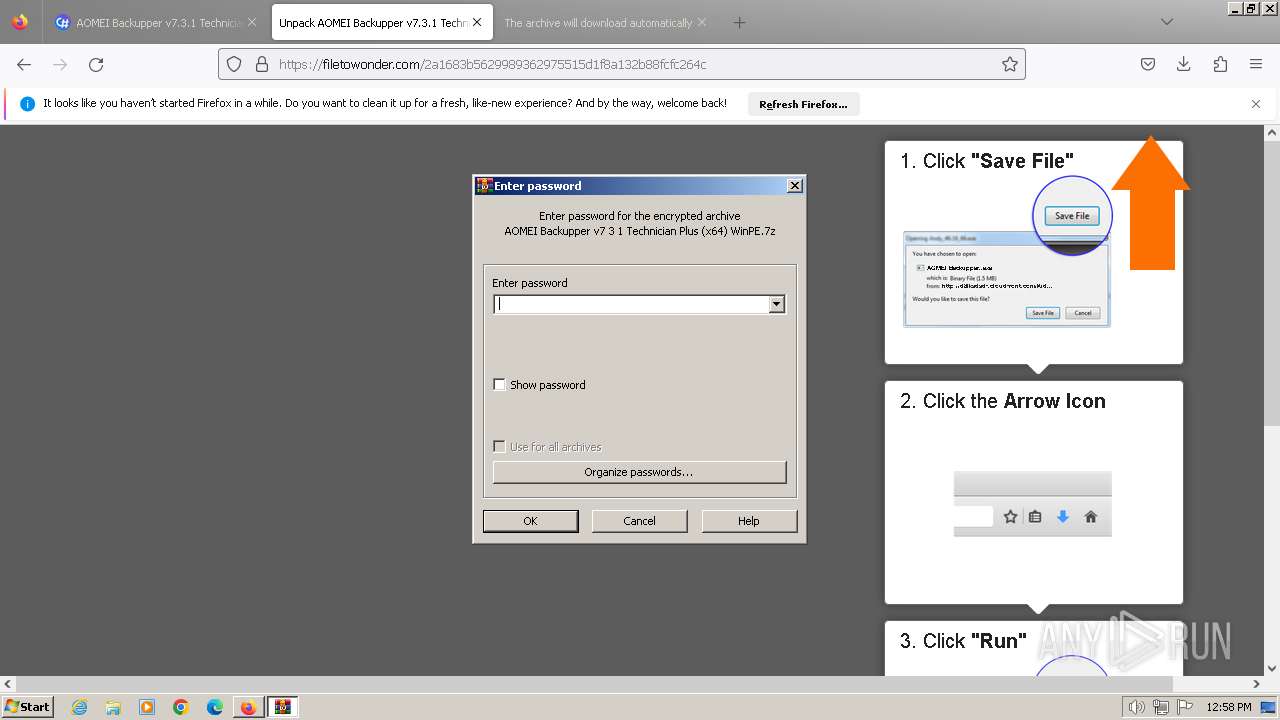
Task: Click Firefox taskbar button
Action: pos(248,707)
